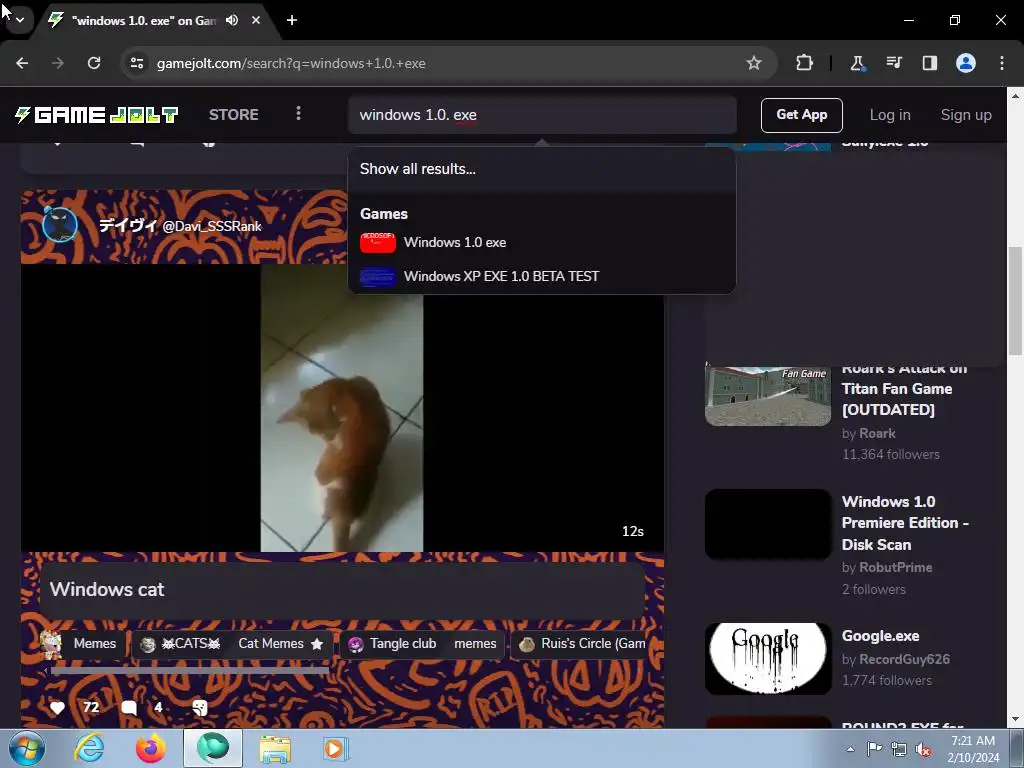This screenshot has width=1024, height=768.
Task: Open Chrome three-dot menu
Action: point(1002,63)
